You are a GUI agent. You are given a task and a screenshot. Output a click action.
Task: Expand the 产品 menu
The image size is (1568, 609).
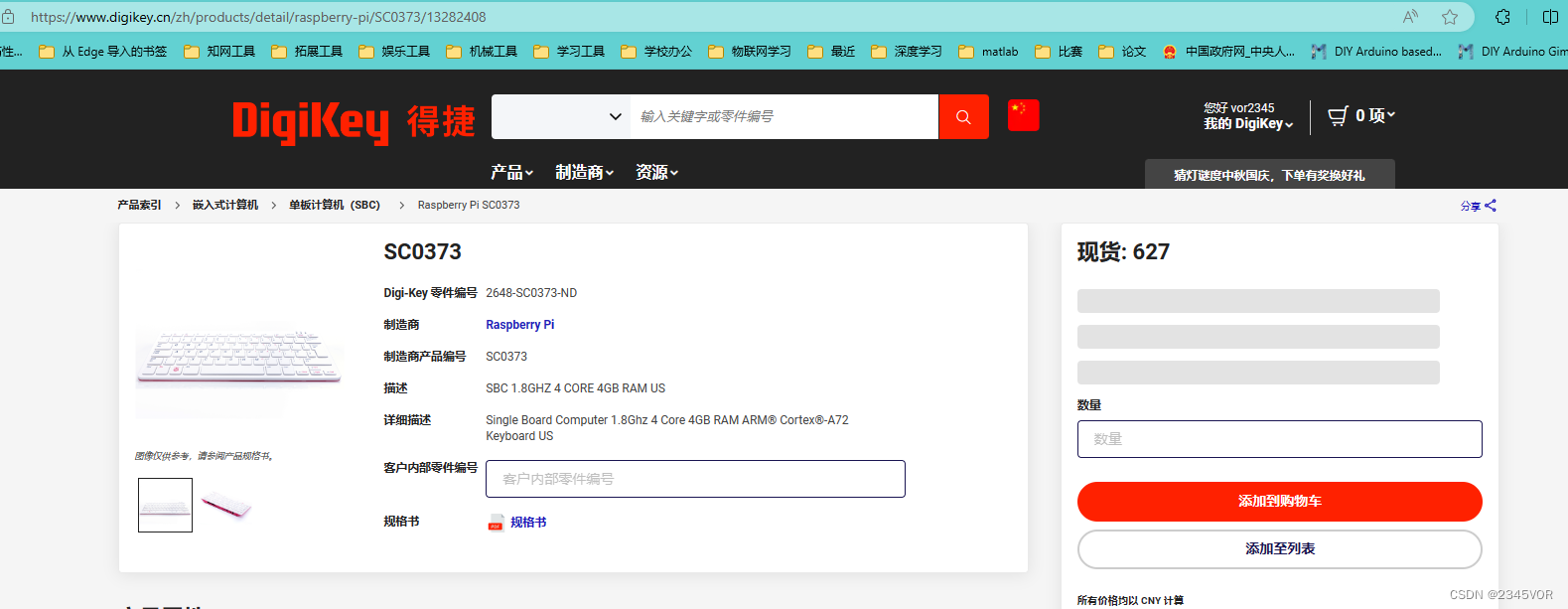click(512, 172)
